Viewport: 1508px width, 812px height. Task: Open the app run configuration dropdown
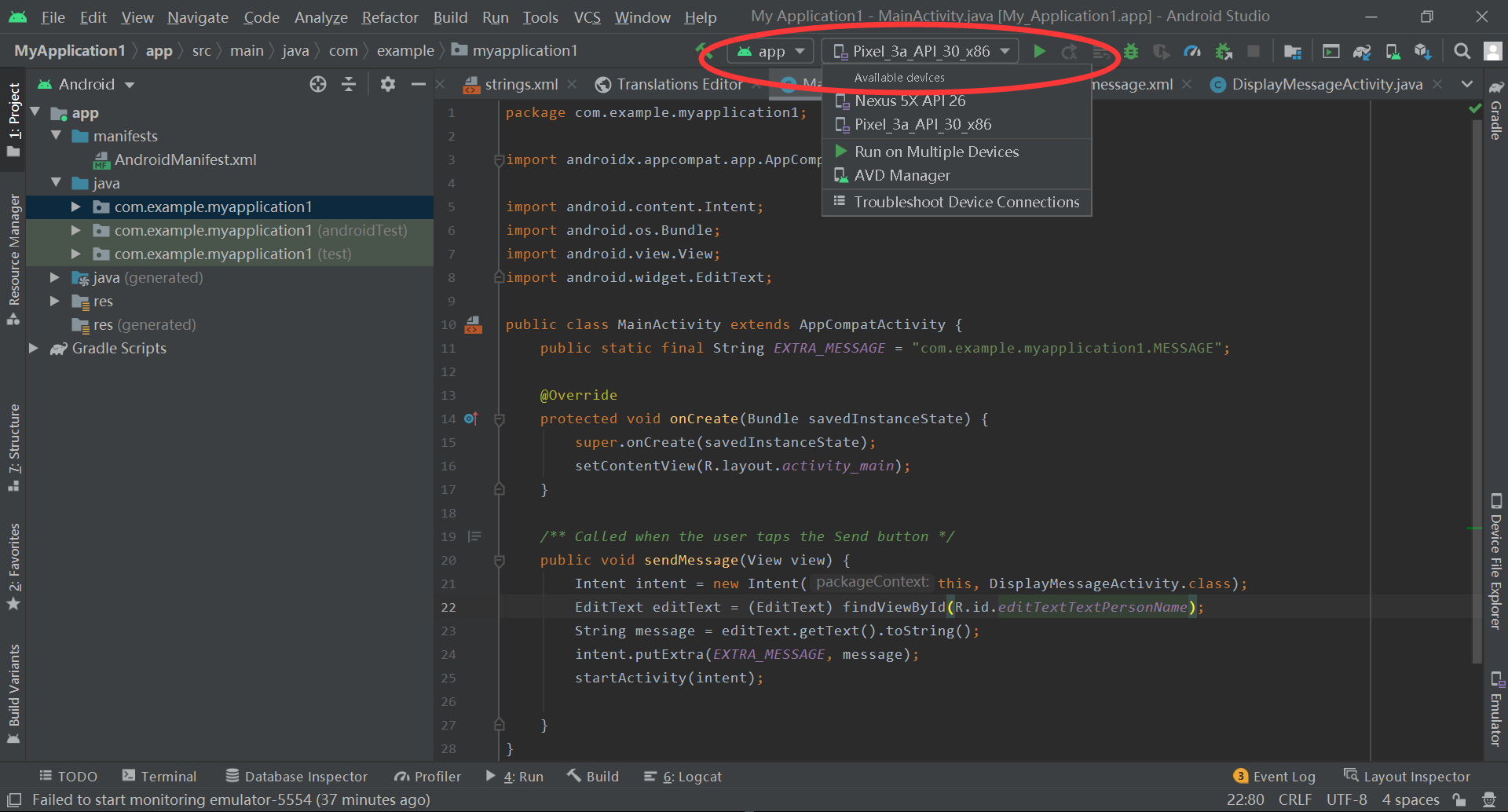click(x=770, y=51)
